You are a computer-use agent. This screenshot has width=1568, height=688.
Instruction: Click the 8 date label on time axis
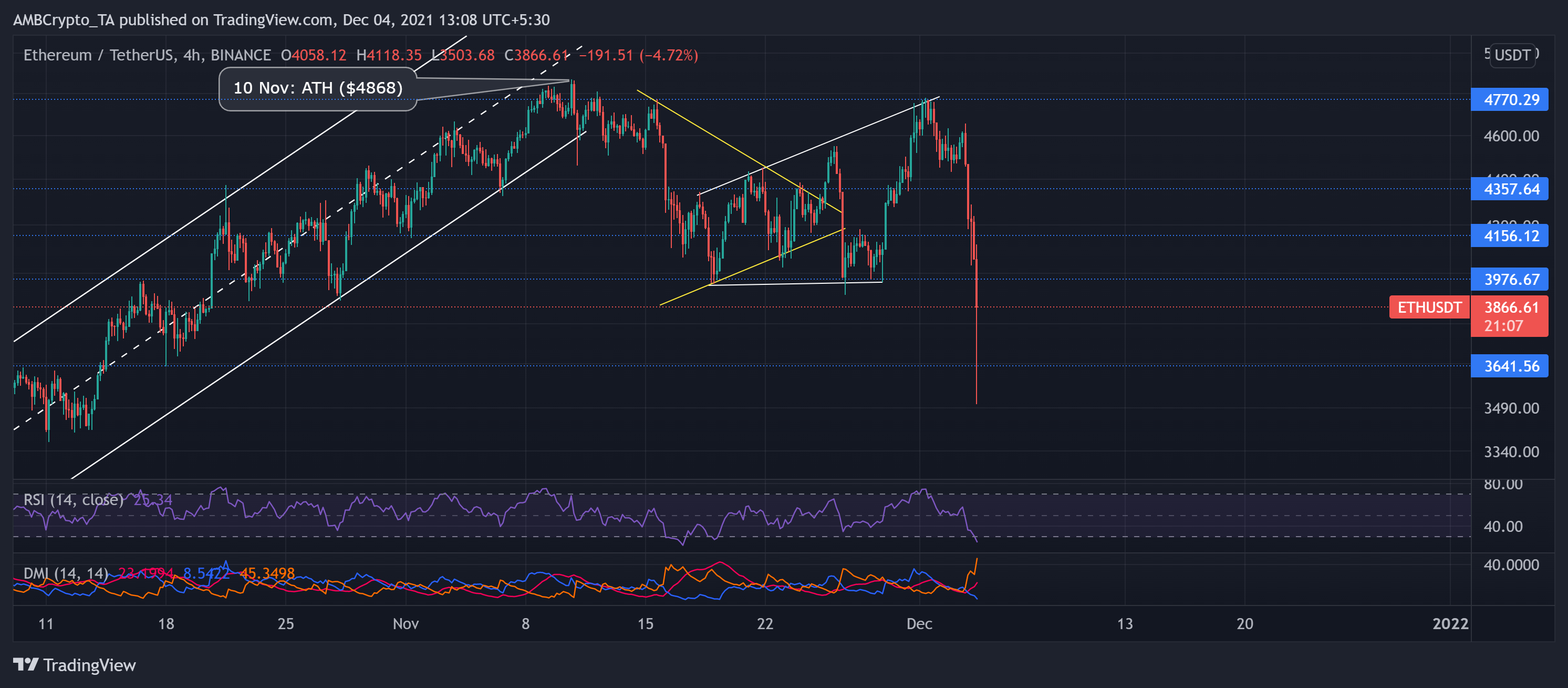[525, 623]
